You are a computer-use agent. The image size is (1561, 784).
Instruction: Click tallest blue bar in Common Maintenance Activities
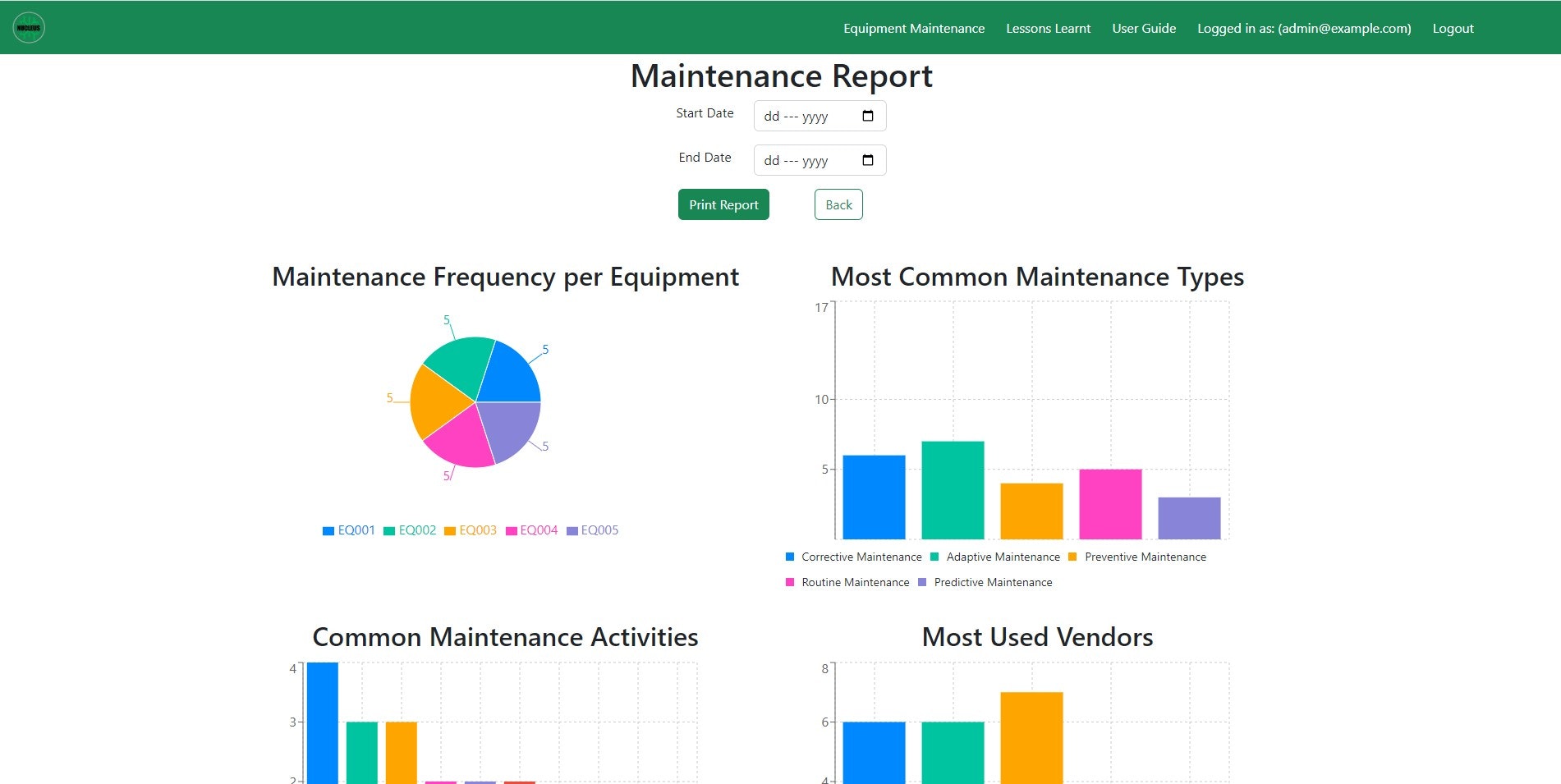pyautogui.click(x=323, y=723)
